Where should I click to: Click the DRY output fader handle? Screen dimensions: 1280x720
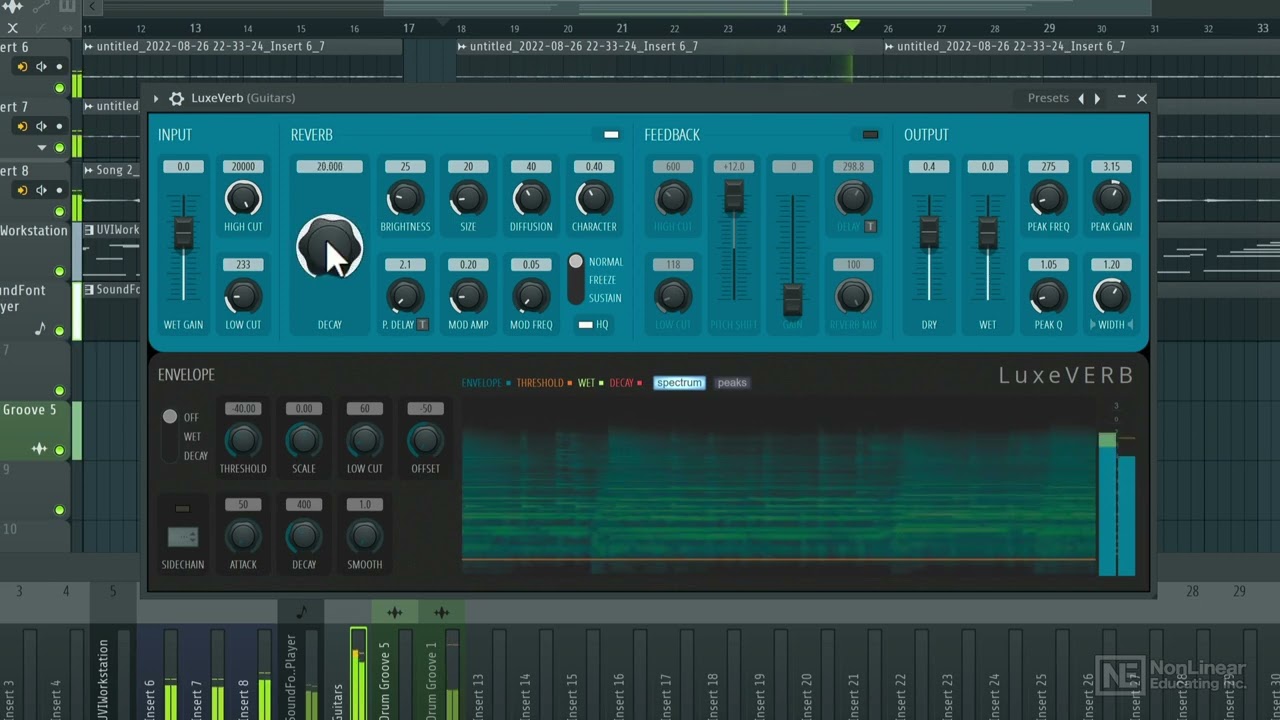(929, 232)
